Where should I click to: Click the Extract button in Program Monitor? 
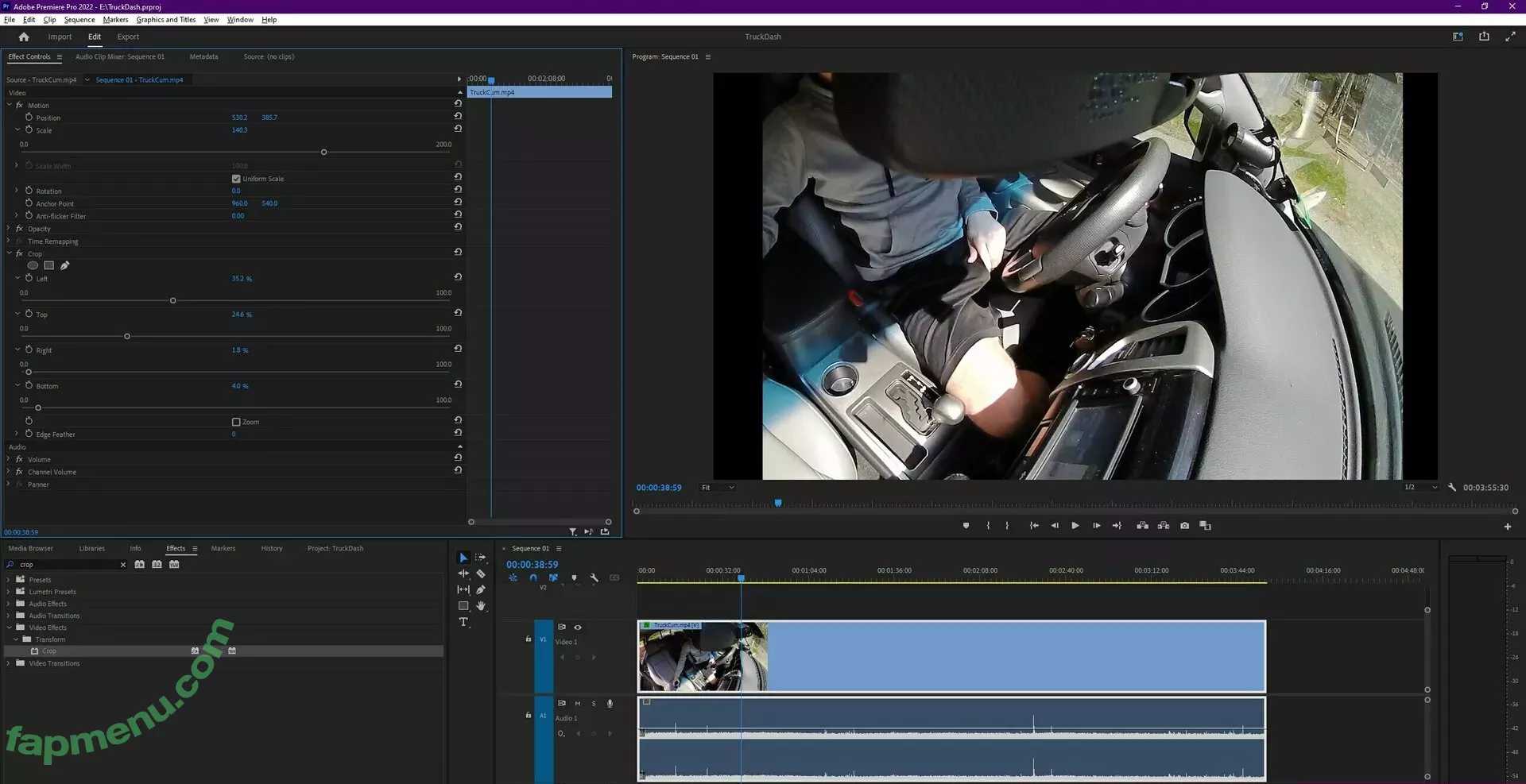pyautogui.click(x=1164, y=526)
